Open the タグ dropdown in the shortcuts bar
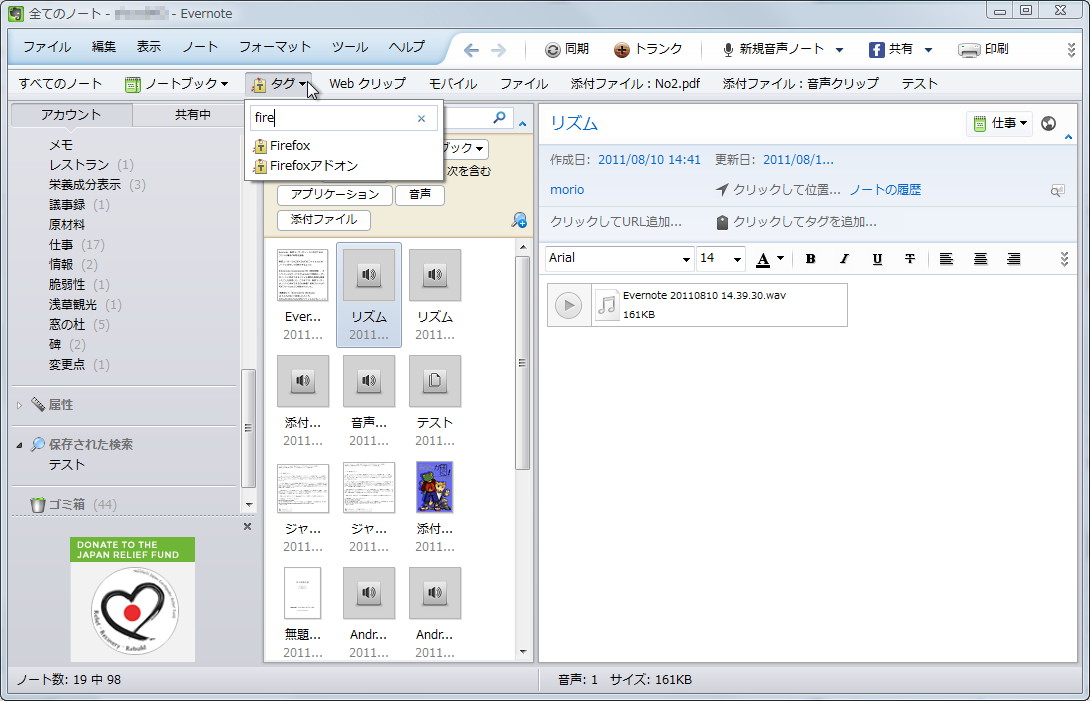The height and width of the screenshot is (701, 1090). (279, 84)
